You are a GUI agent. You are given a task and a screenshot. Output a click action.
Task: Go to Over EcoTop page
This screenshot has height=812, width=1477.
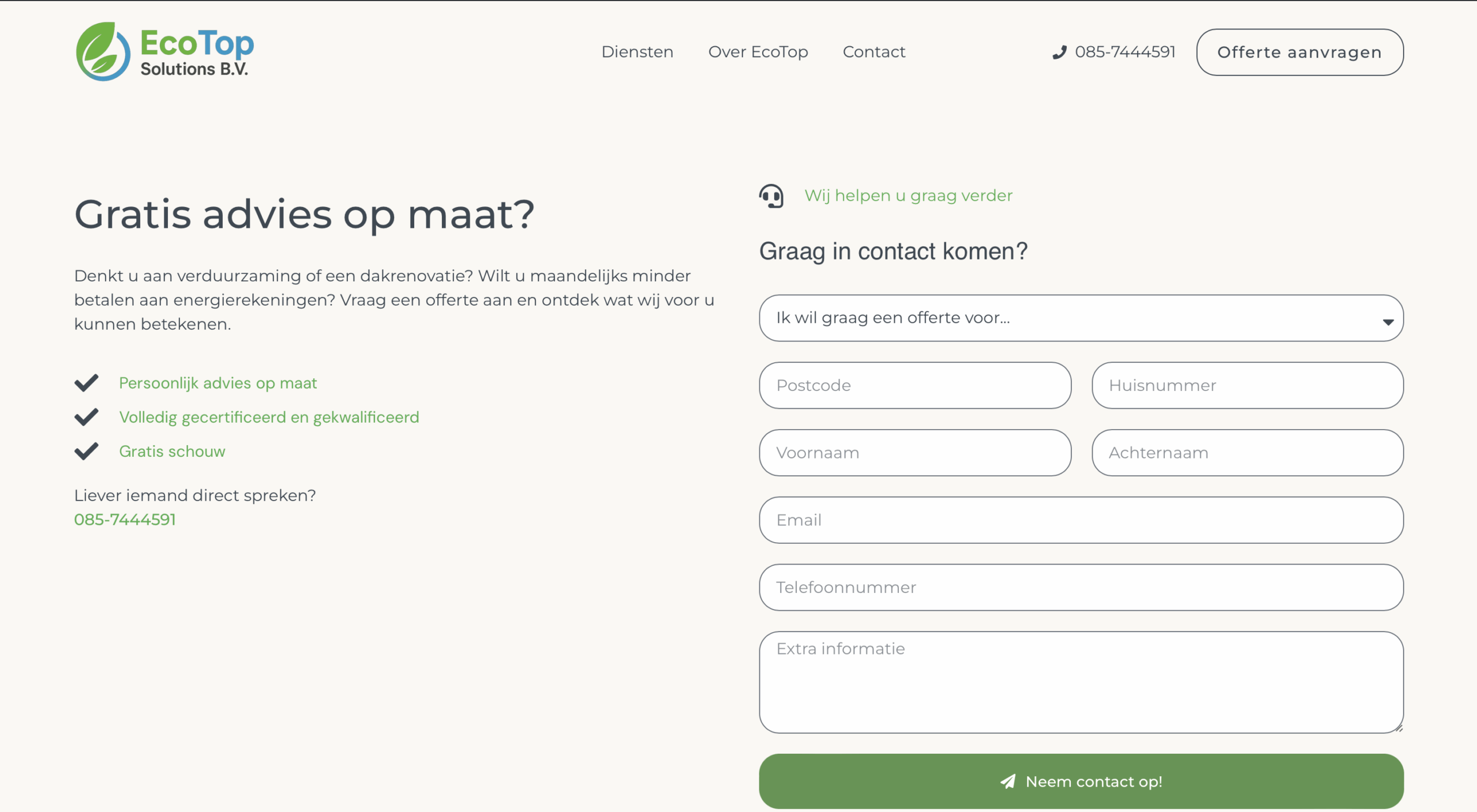(x=758, y=52)
